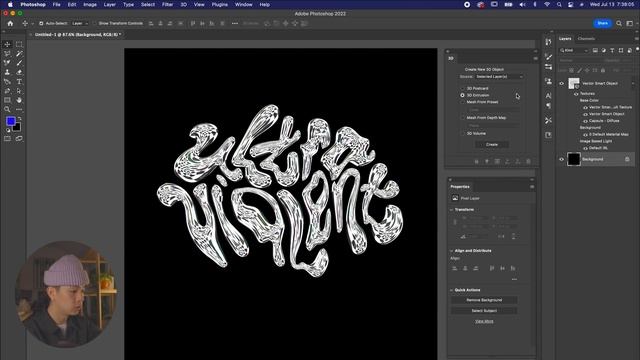Select the Rectangle shape tool
640x360 pixels.
pyautogui.click(x=7, y=100)
